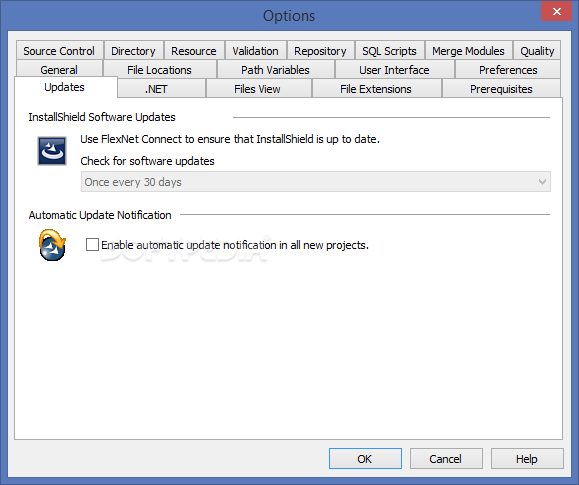Screen dimensions: 579x485
Task: Switch to the Repository tab
Action: [x=320, y=50]
